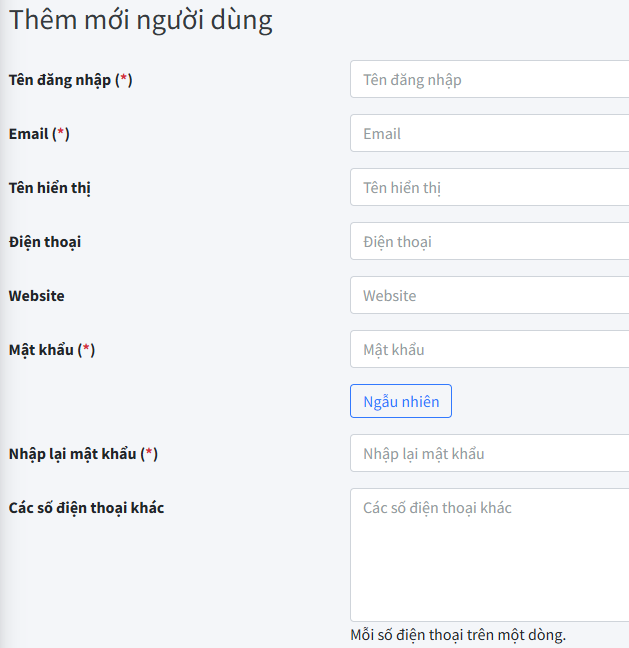Image resolution: width=629 pixels, height=648 pixels.
Task: Focus the Email text box
Action: (490, 134)
